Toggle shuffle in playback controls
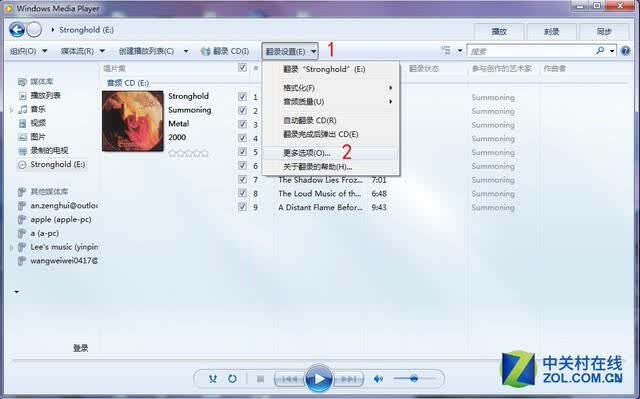 click(213, 379)
